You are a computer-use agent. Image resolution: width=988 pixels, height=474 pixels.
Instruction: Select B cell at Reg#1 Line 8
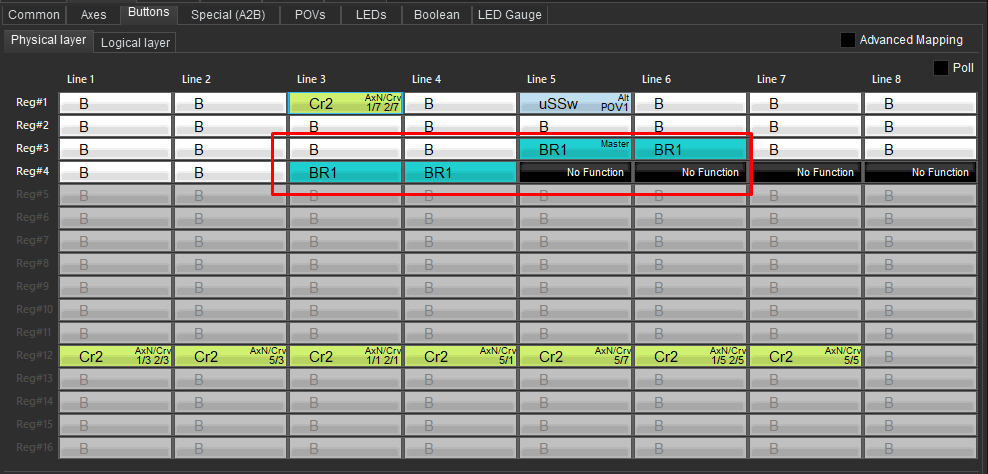pyautogui.click(x=921, y=103)
